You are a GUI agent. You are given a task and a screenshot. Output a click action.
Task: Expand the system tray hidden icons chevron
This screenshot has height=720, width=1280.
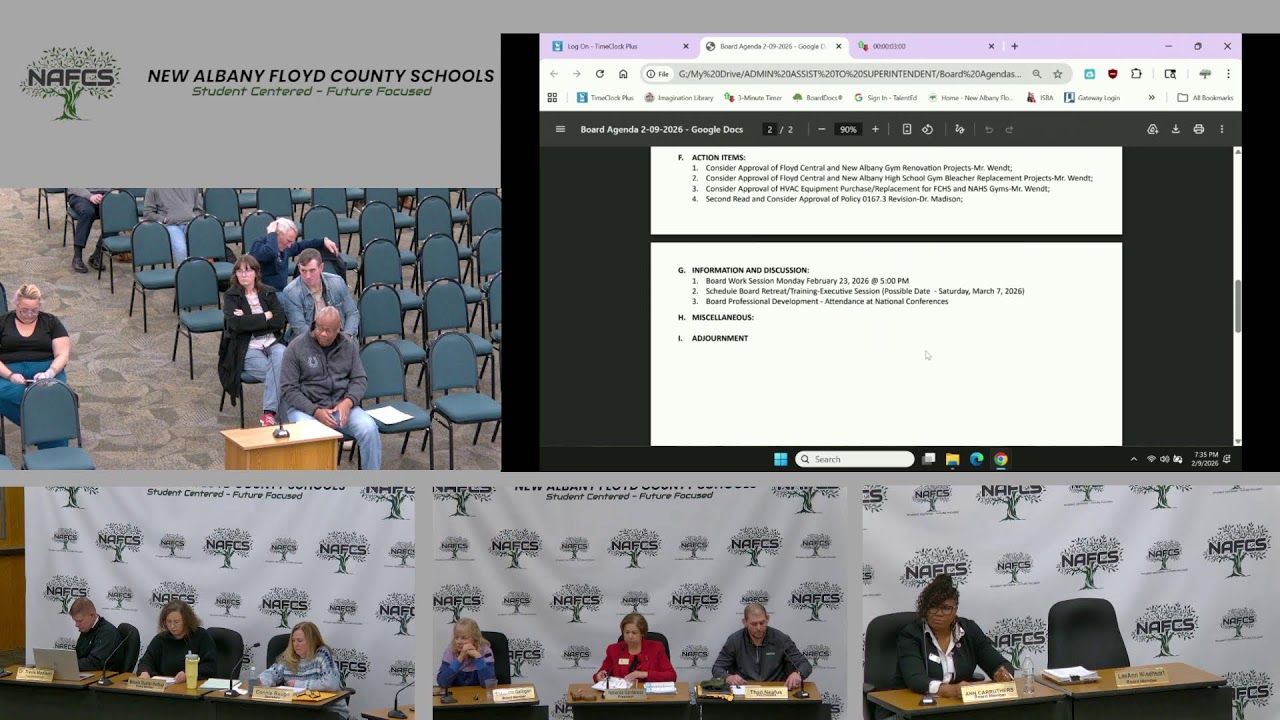[1133, 459]
